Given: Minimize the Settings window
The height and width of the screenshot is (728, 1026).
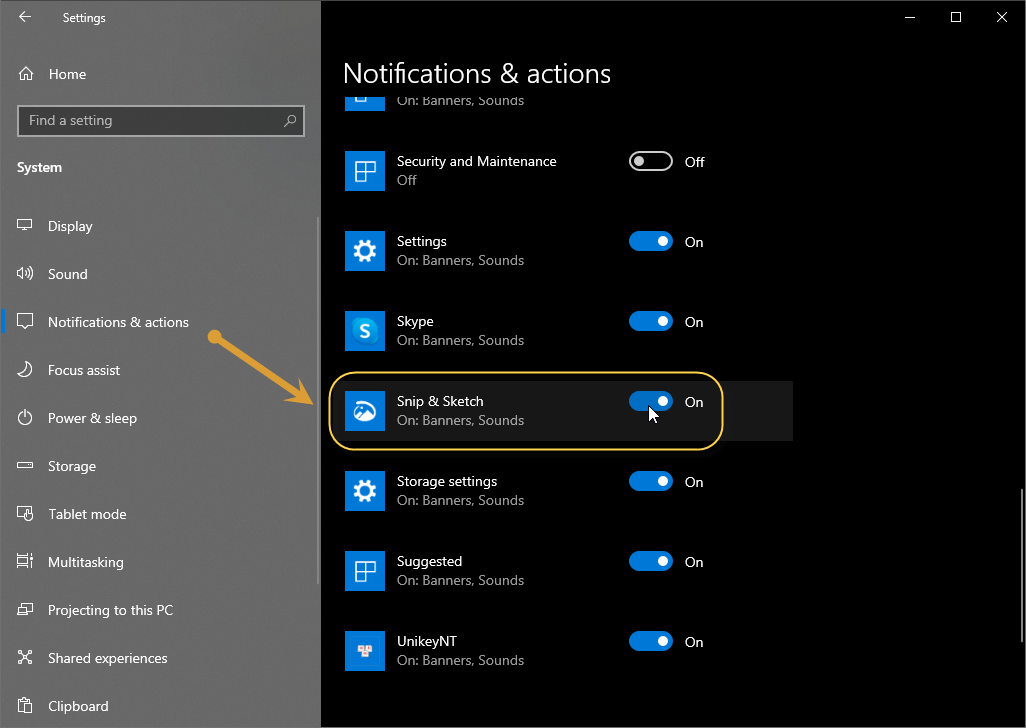Looking at the screenshot, I should click(x=910, y=17).
